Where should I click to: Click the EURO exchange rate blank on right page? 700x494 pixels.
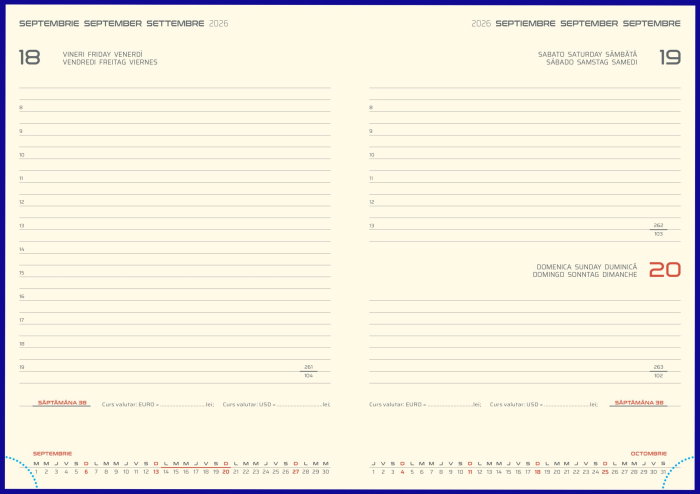(450, 405)
